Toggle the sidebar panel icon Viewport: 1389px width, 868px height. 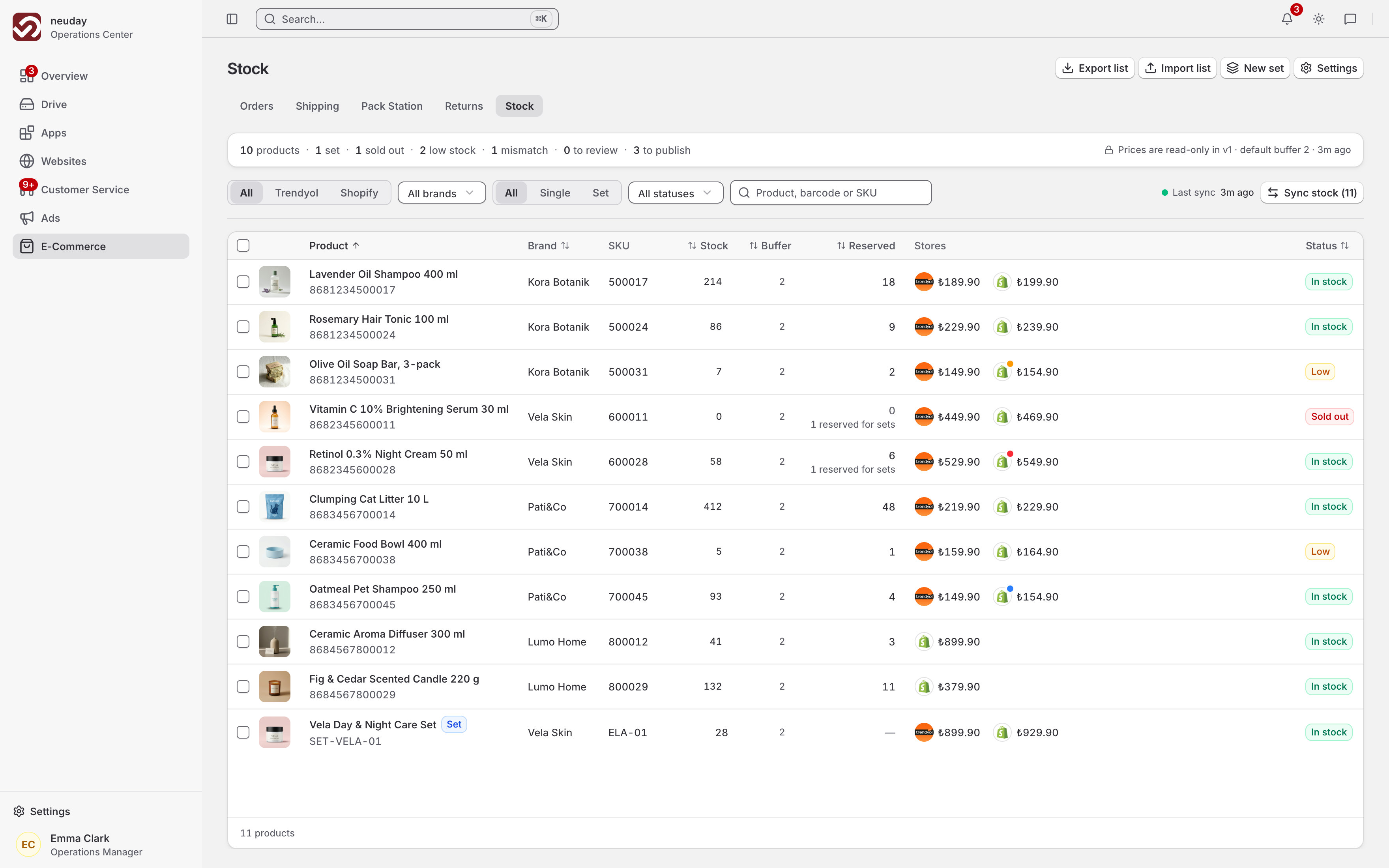(x=232, y=19)
